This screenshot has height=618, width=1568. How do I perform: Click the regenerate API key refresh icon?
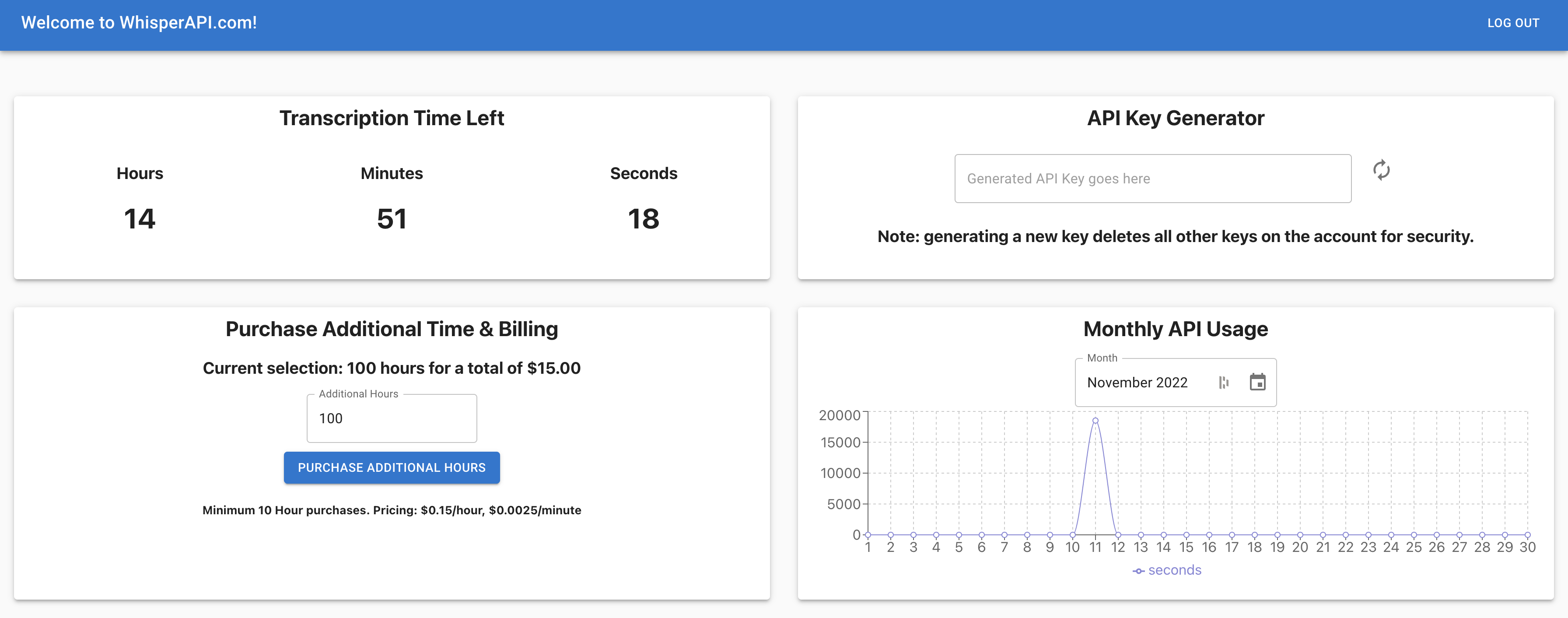pyautogui.click(x=1381, y=170)
